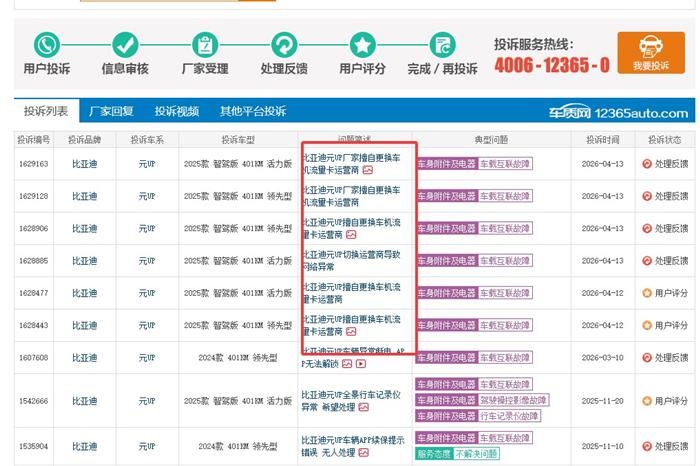The width and height of the screenshot is (700, 466).
Task: Click 处理反馈 status icon for complaint 1607608
Action: 647,358
